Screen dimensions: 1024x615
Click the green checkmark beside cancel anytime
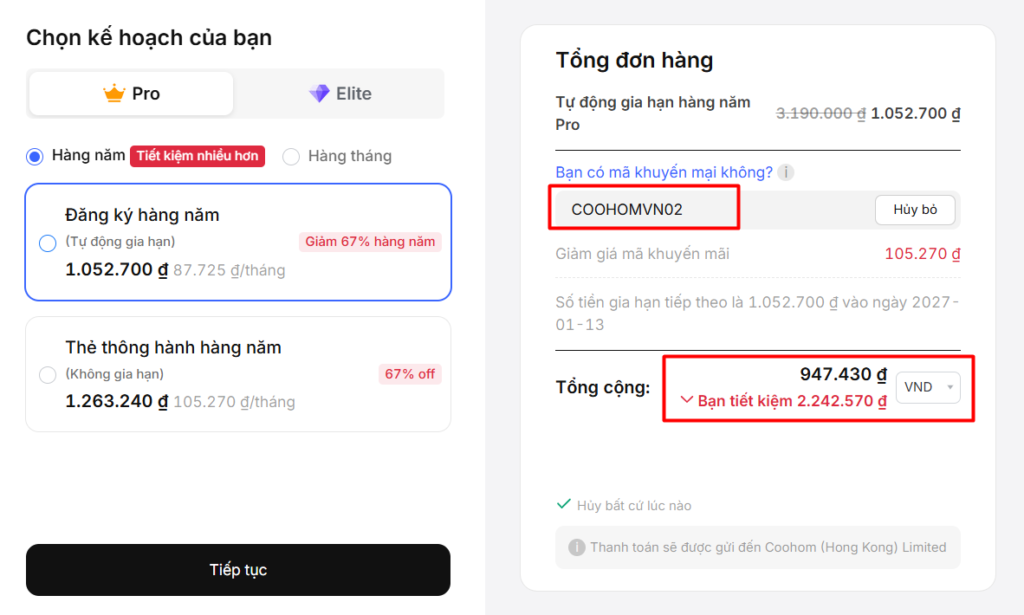coord(564,505)
